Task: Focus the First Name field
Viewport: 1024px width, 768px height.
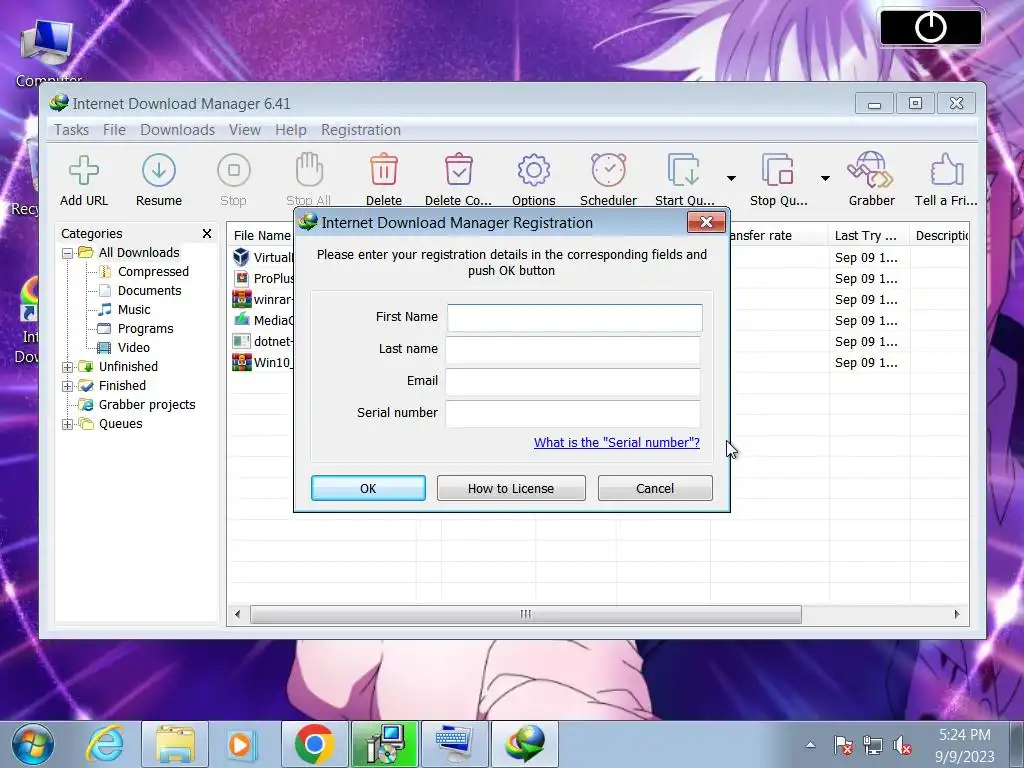Action: point(575,317)
